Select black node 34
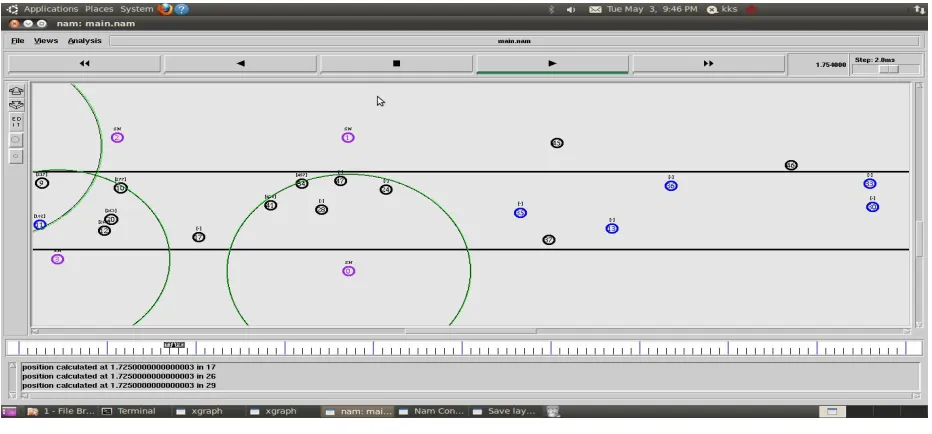Screen dimensions: 932x434 click(x=301, y=184)
